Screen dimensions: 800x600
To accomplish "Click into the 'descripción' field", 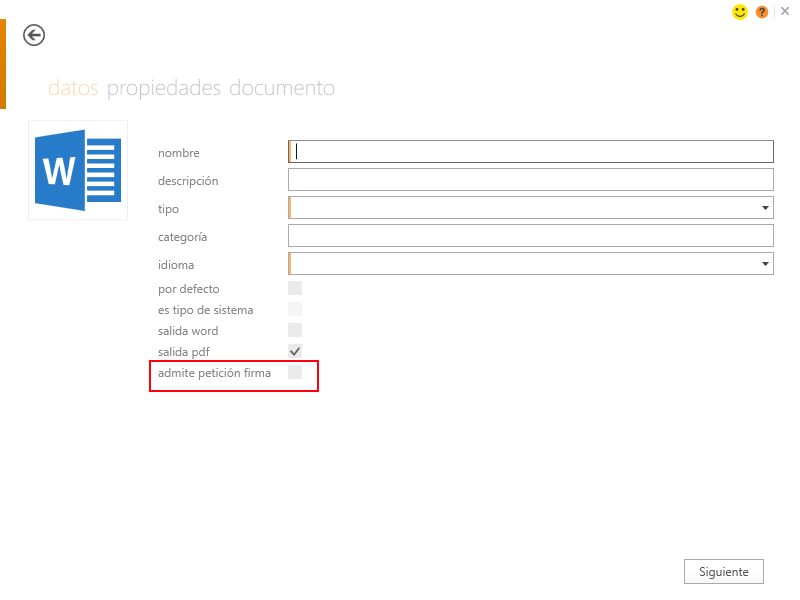I will click(x=530, y=180).
